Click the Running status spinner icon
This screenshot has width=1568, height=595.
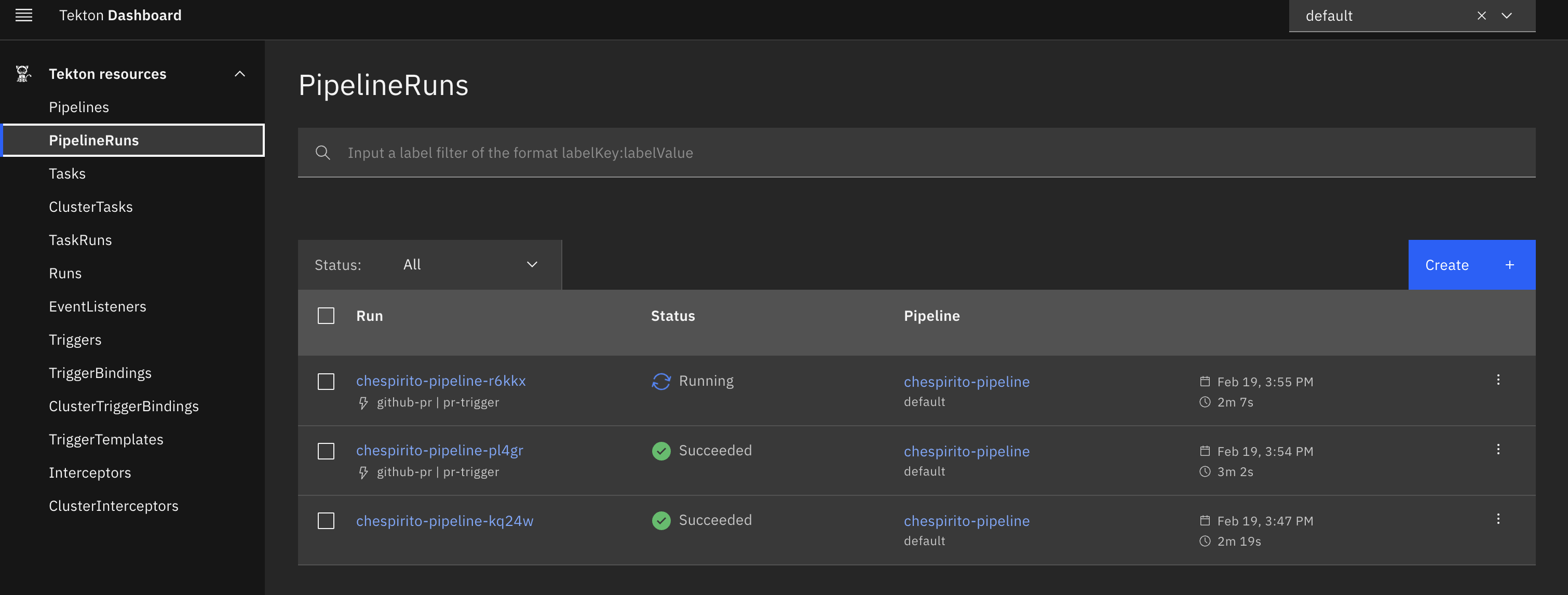661,382
